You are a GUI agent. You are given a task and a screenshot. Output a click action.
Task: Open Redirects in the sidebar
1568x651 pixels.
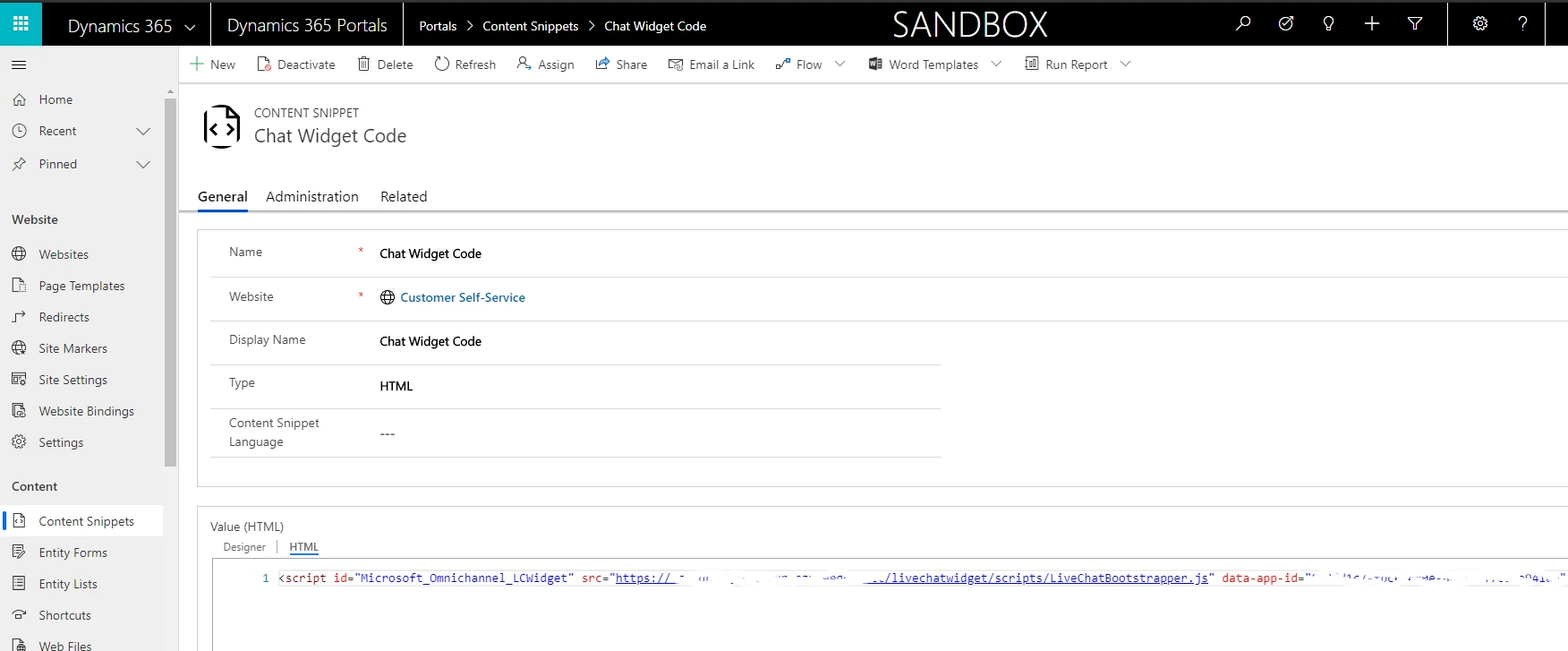[x=64, y=317]
